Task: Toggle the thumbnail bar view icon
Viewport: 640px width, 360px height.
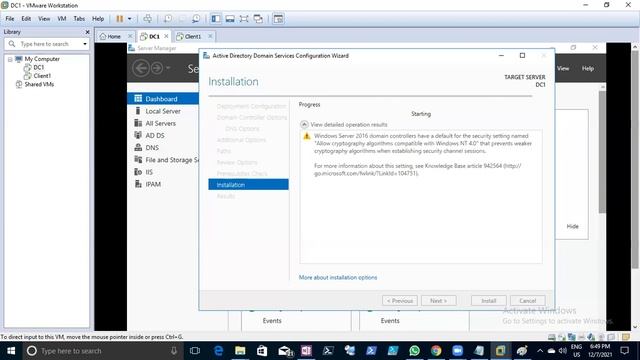Action: (230, 19)
